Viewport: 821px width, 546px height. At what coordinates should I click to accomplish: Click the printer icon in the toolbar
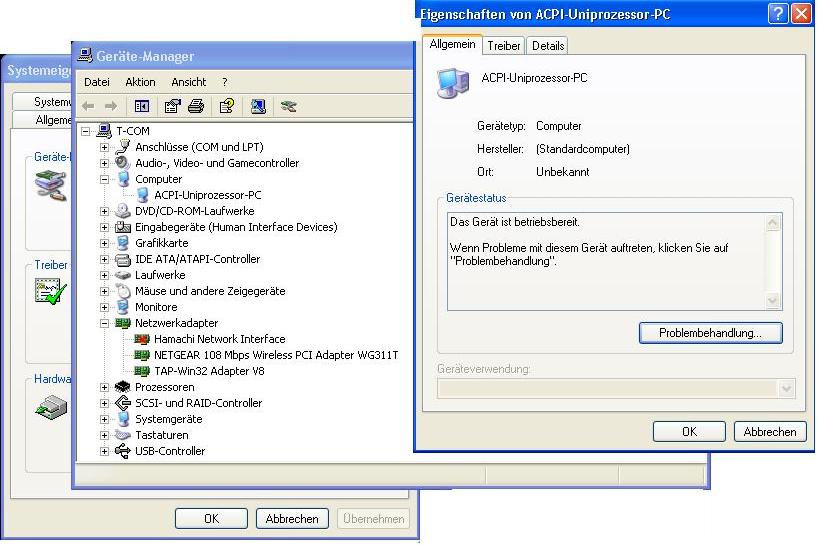pos(196,106)
